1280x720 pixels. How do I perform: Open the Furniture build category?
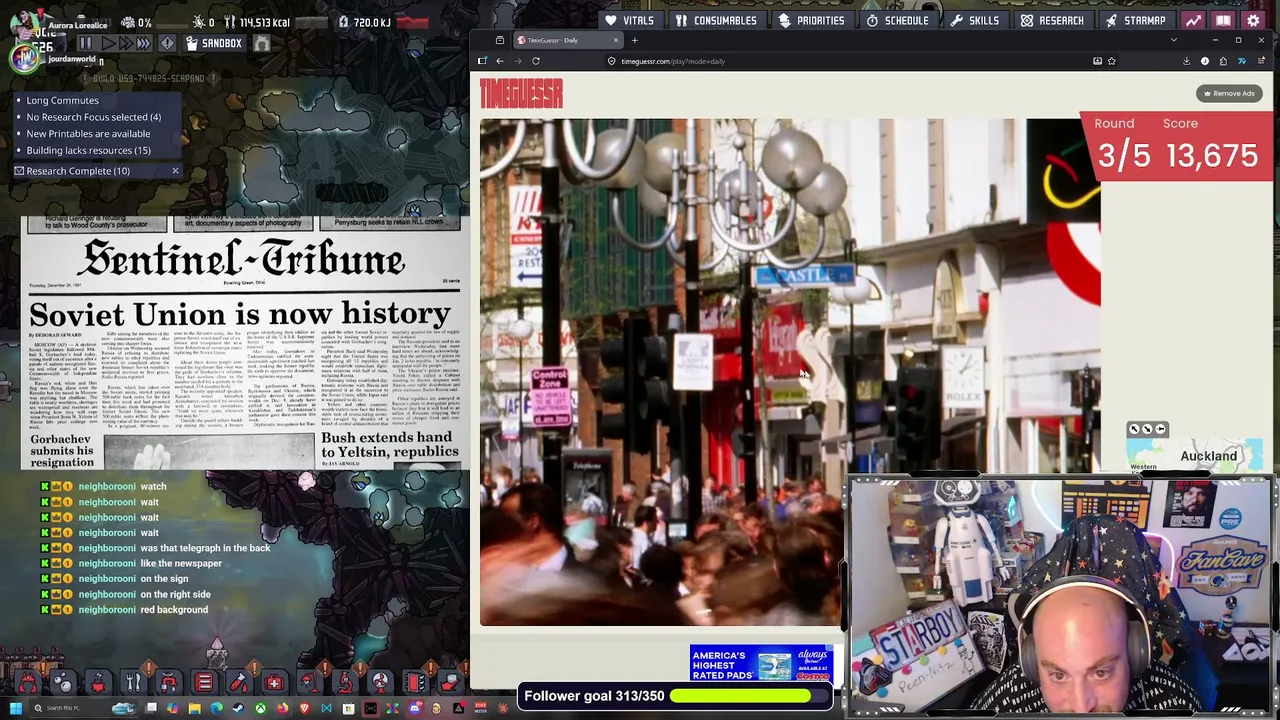pyautogui.click(x=309, y=683)
